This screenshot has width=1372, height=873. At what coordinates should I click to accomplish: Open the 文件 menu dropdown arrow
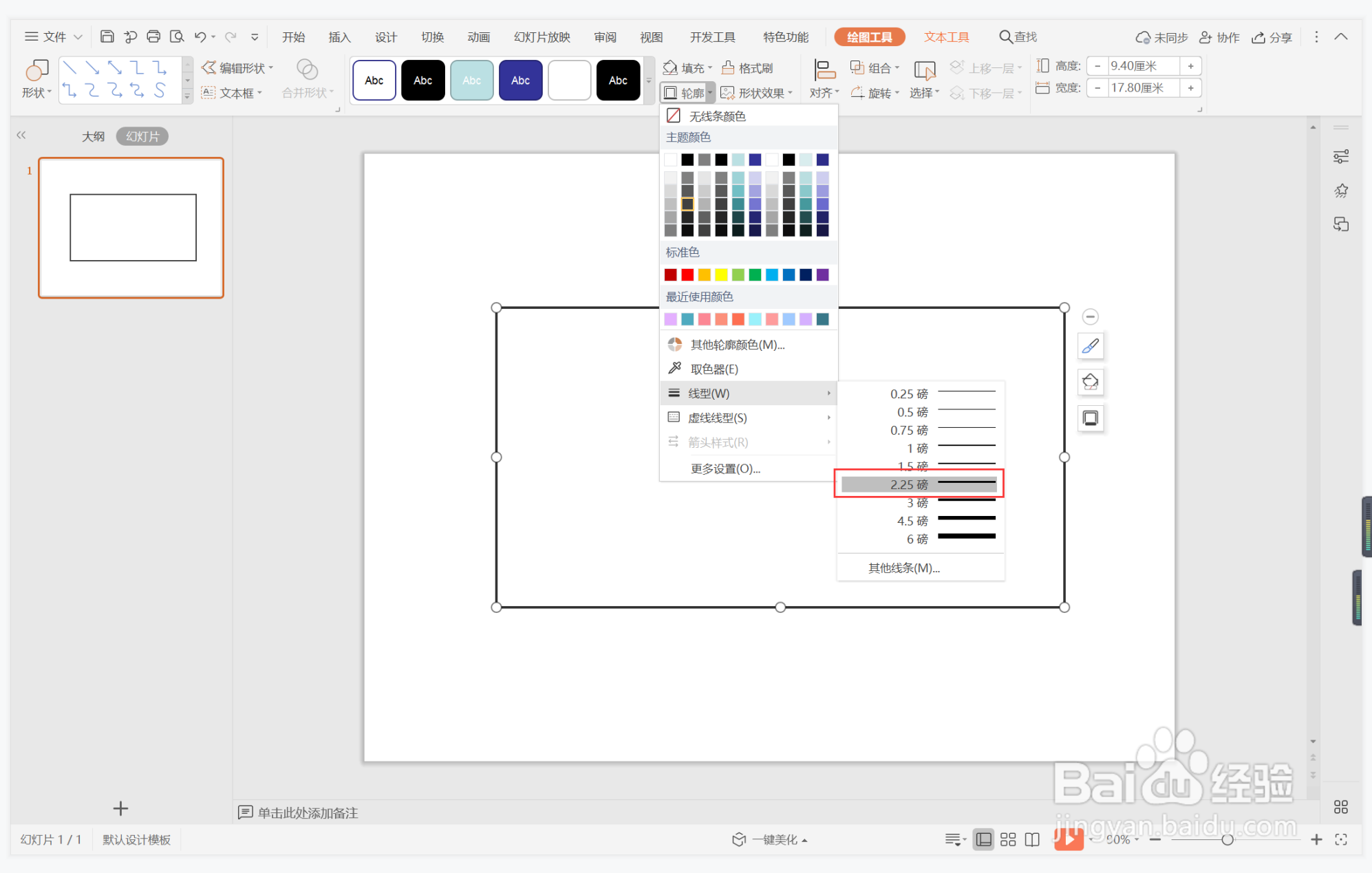78,36
